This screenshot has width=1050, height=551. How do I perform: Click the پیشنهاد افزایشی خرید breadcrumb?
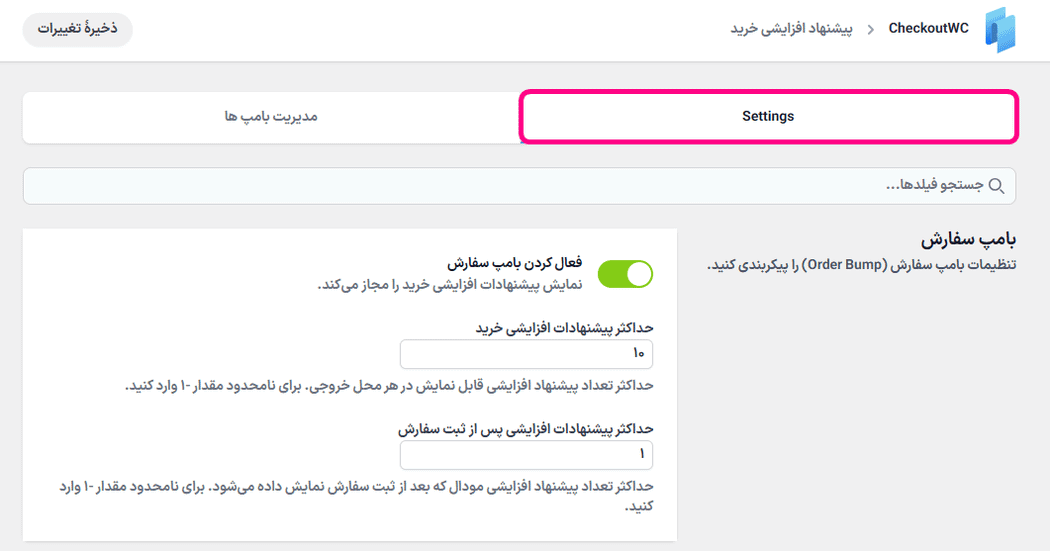(x=792, y=29)
